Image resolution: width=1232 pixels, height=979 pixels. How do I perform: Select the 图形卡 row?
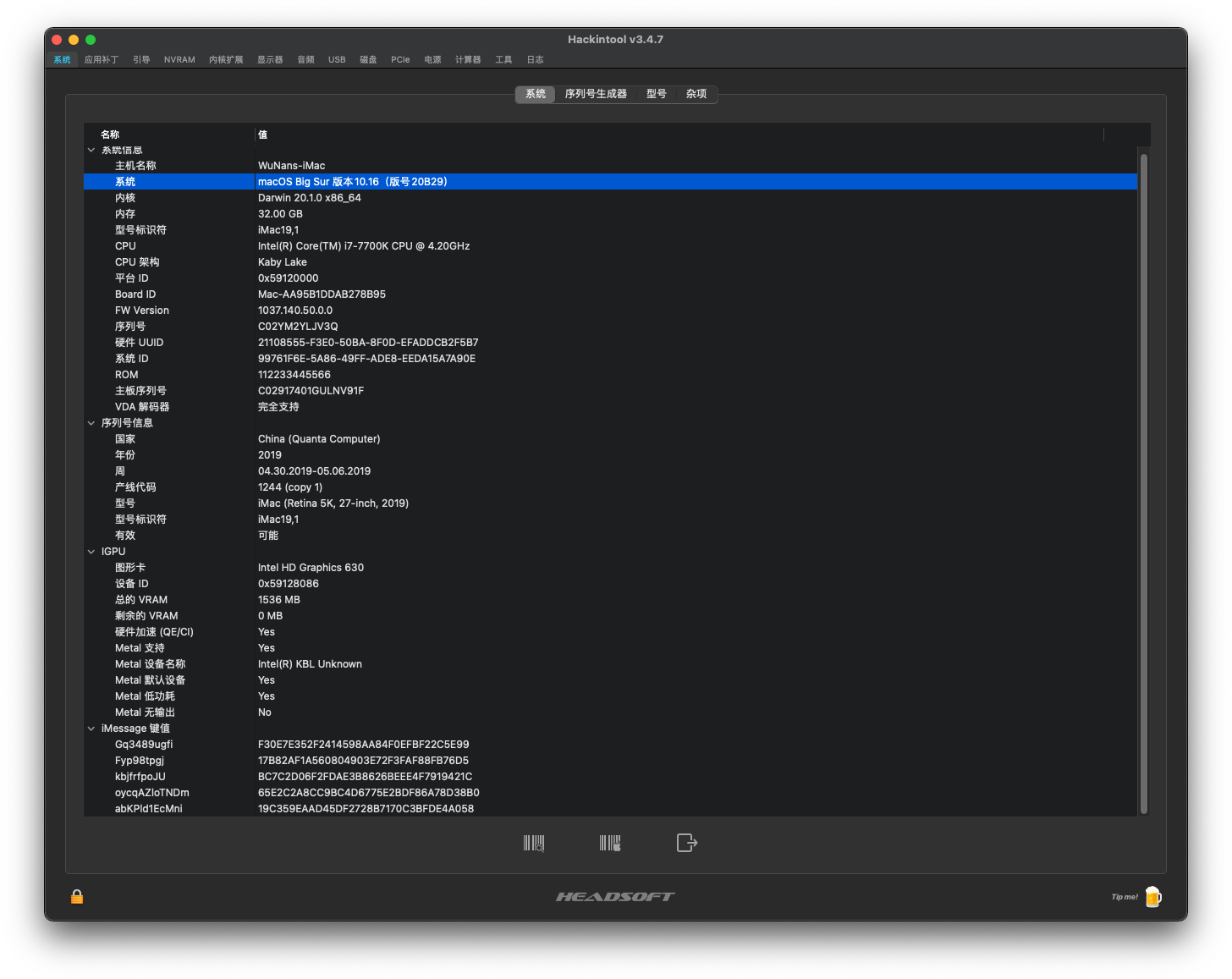tap(610, 568)
